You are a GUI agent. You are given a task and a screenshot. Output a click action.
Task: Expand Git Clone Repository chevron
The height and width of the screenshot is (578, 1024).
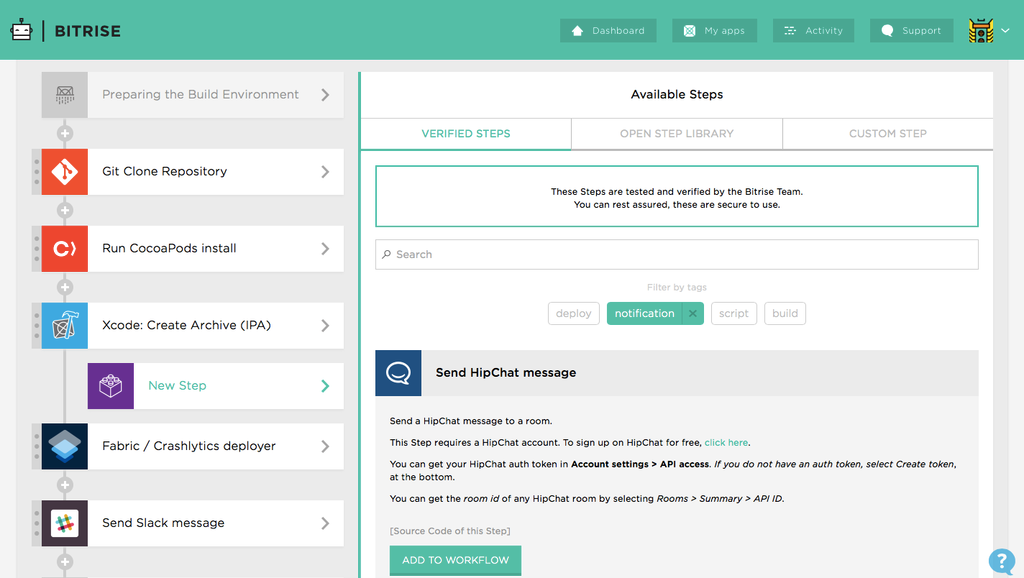(x=325, y=172)
